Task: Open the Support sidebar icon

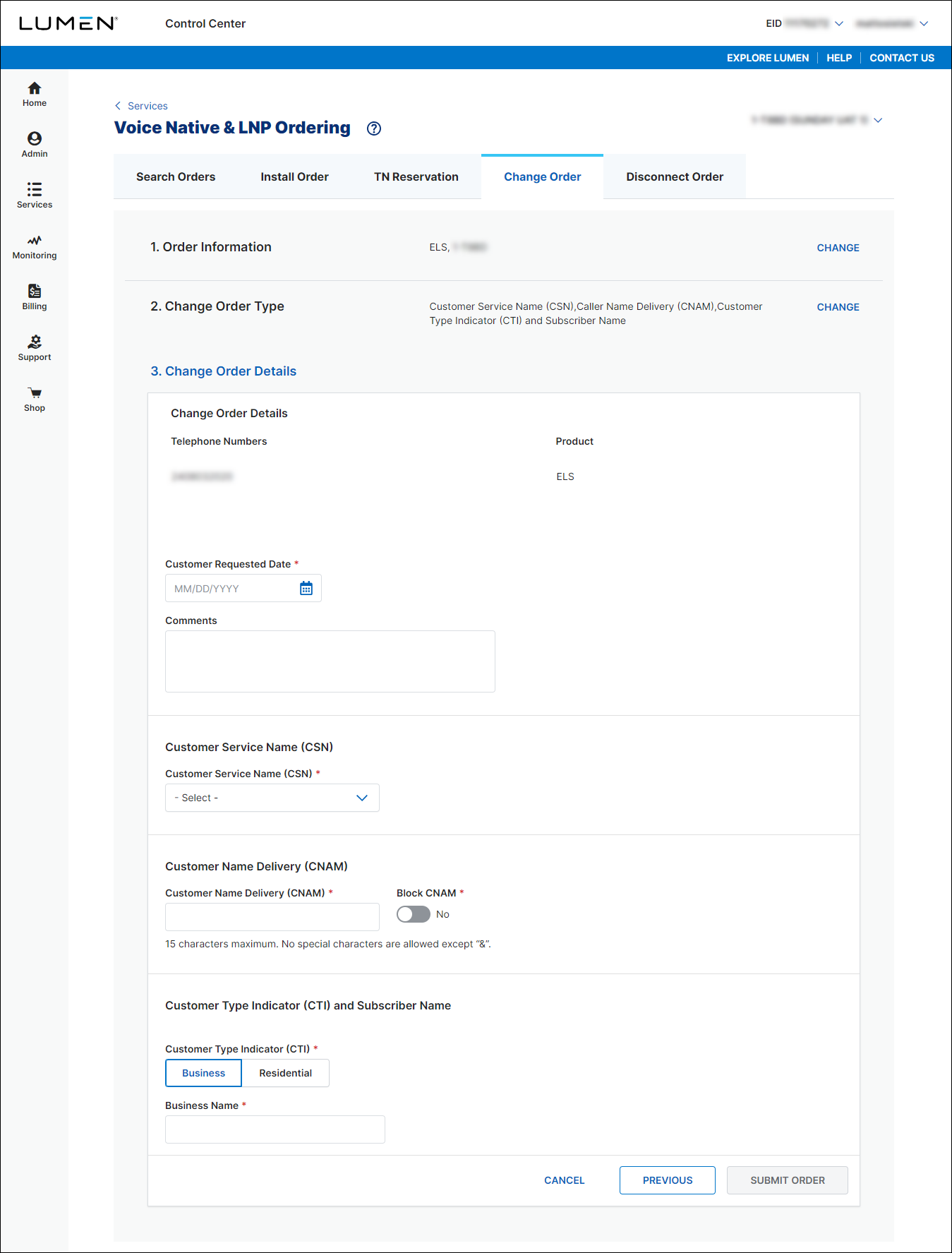Action: pyautogui.click(x=35, y=349)
